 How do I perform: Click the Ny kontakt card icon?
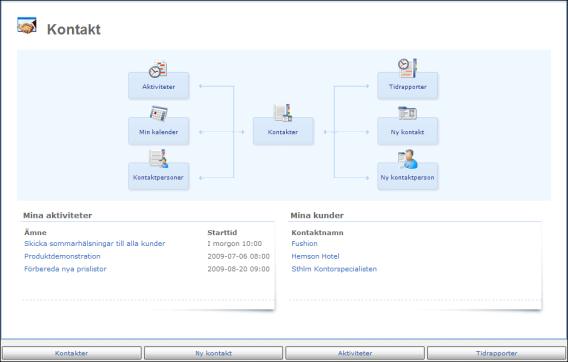click(x=408, y=113)
